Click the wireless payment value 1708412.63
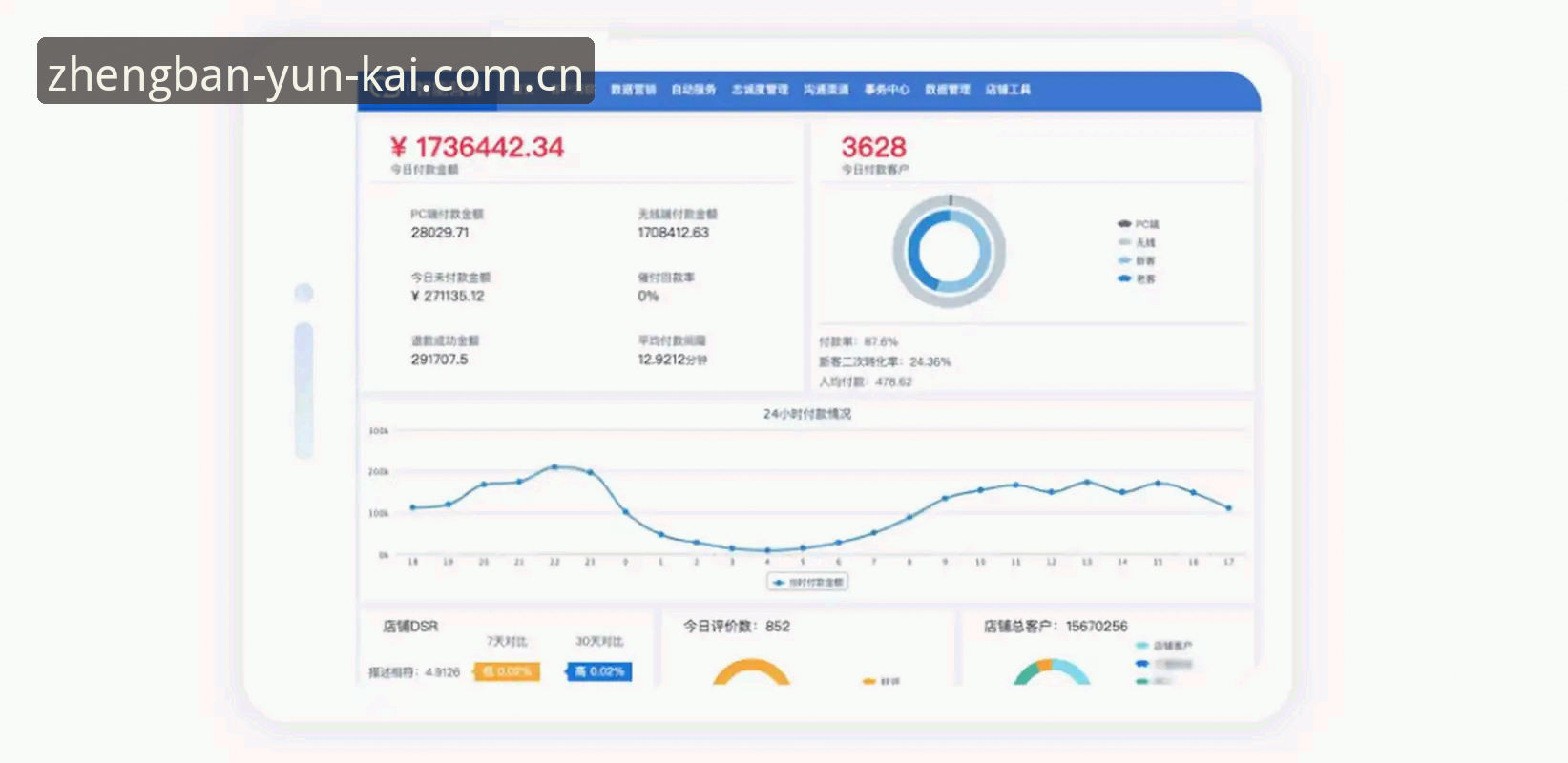Image resolution: width=1568 pixels, height=763 pixels. (x=674, y=233)
